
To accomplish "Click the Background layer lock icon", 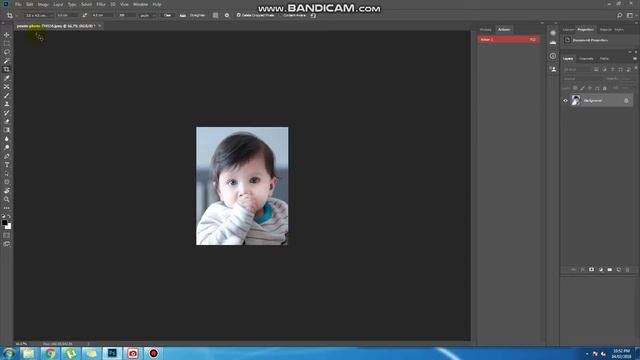I will [x=626, y=100].
